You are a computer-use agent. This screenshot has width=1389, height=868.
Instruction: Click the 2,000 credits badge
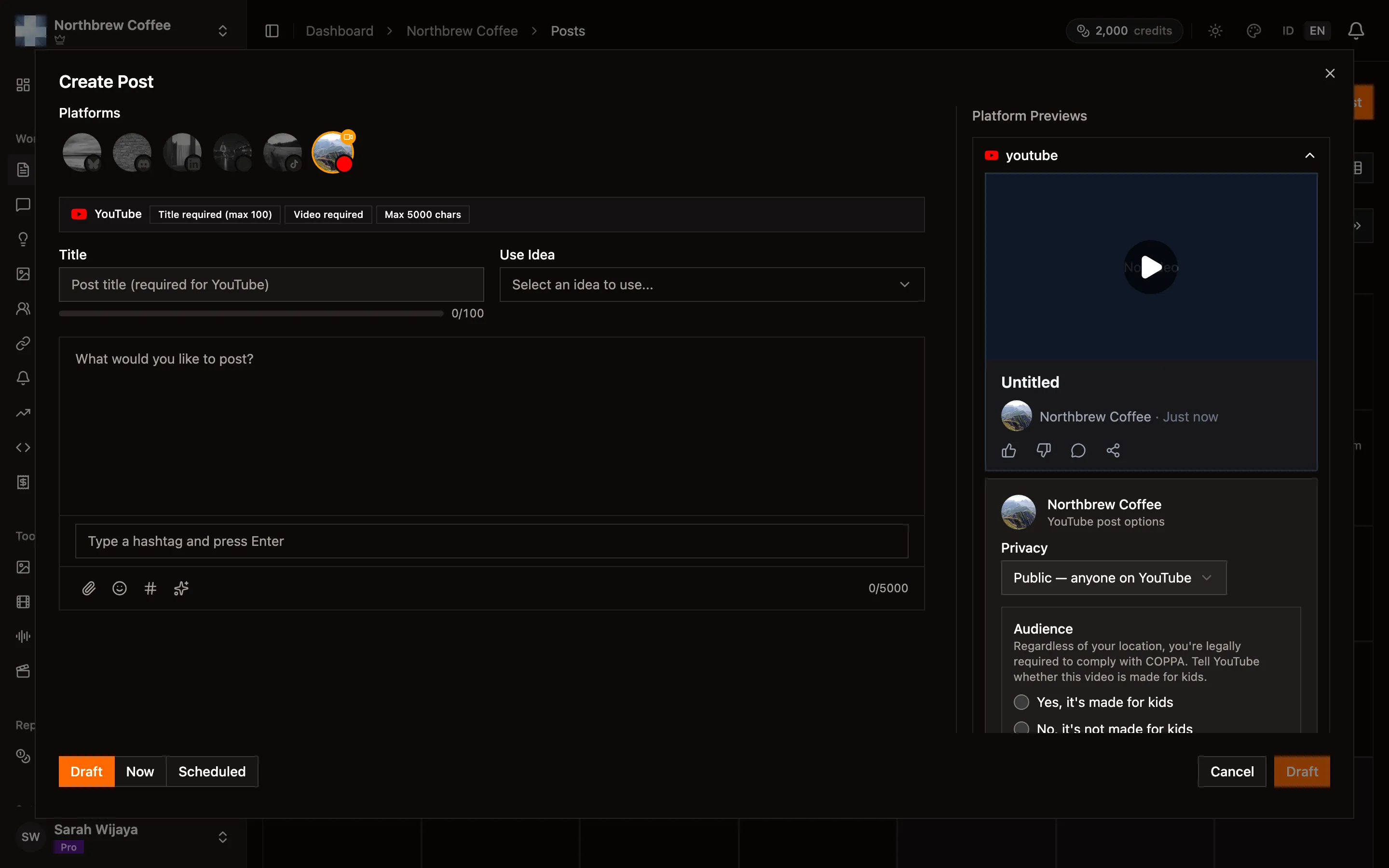[1124, 31]
